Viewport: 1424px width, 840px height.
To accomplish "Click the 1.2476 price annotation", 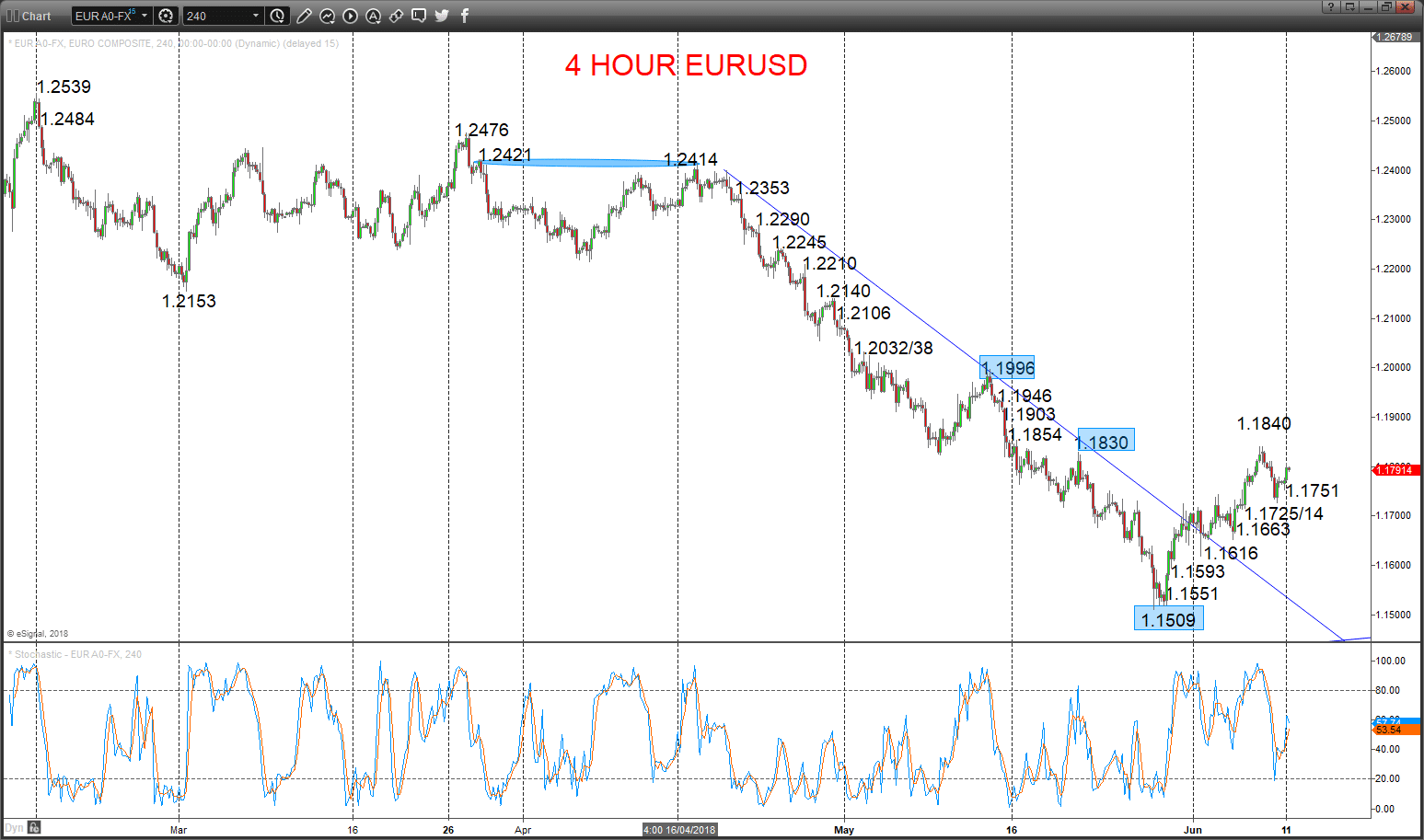I will coord(481,130).
